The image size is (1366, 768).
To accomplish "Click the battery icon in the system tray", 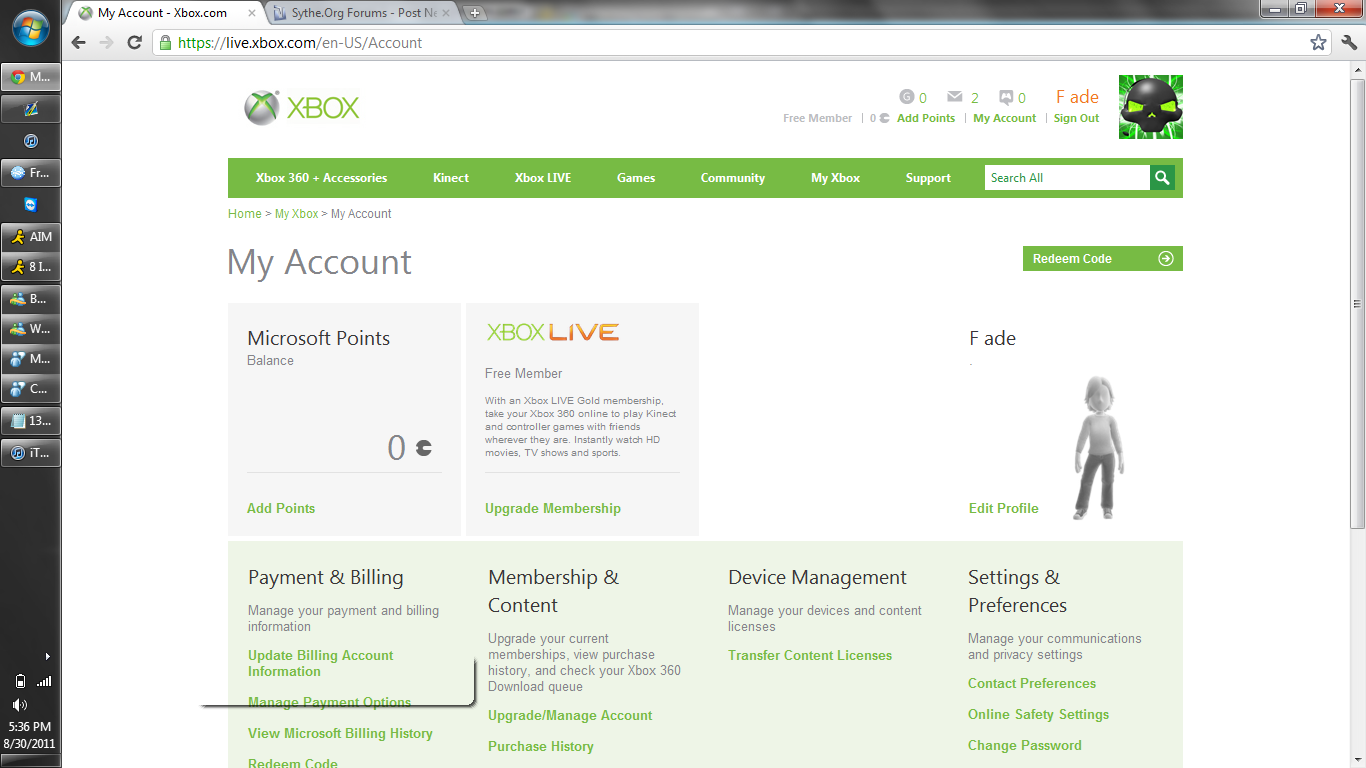I will 21,682.
